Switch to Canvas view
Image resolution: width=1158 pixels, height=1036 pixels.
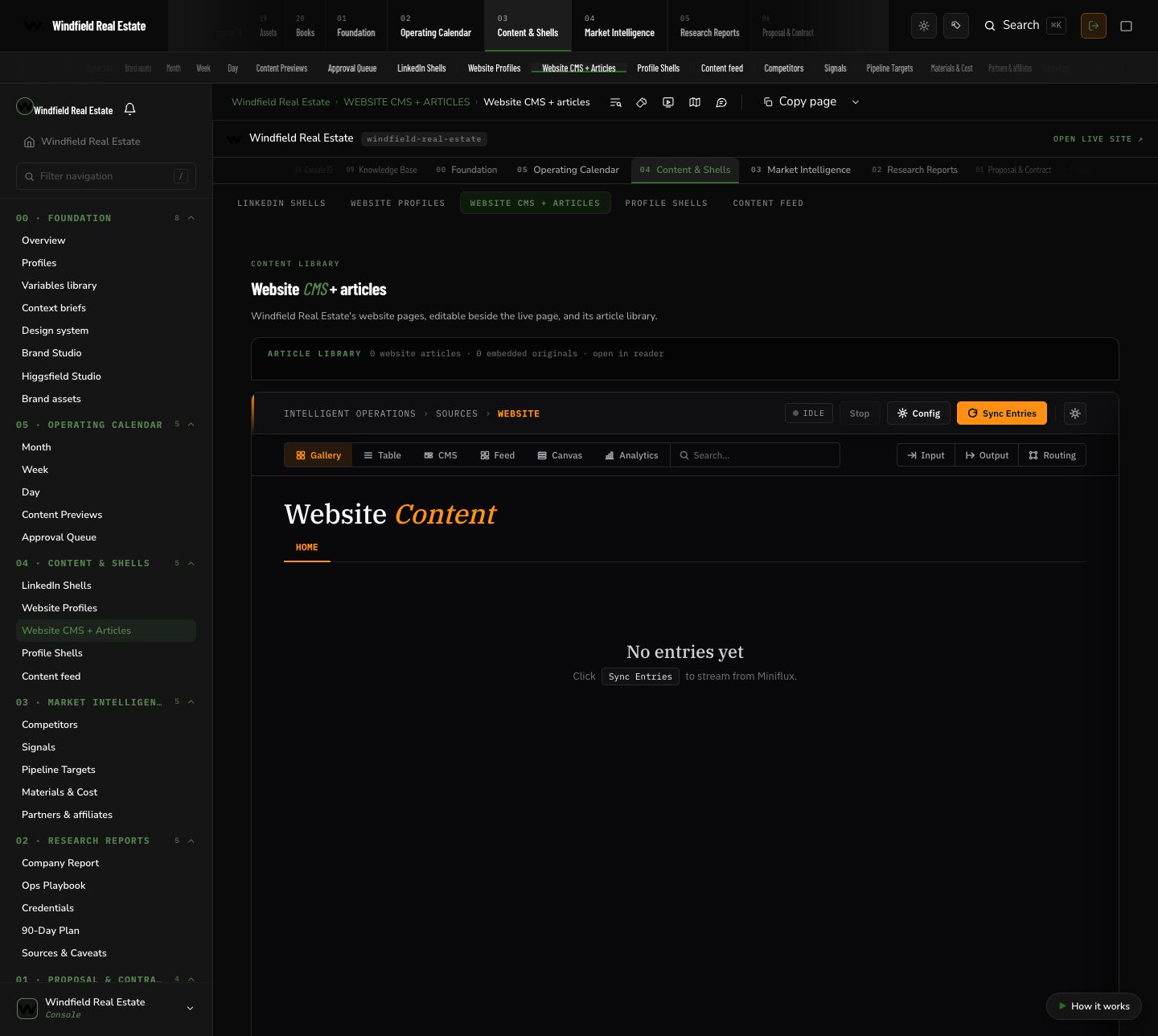click(560, 455)
